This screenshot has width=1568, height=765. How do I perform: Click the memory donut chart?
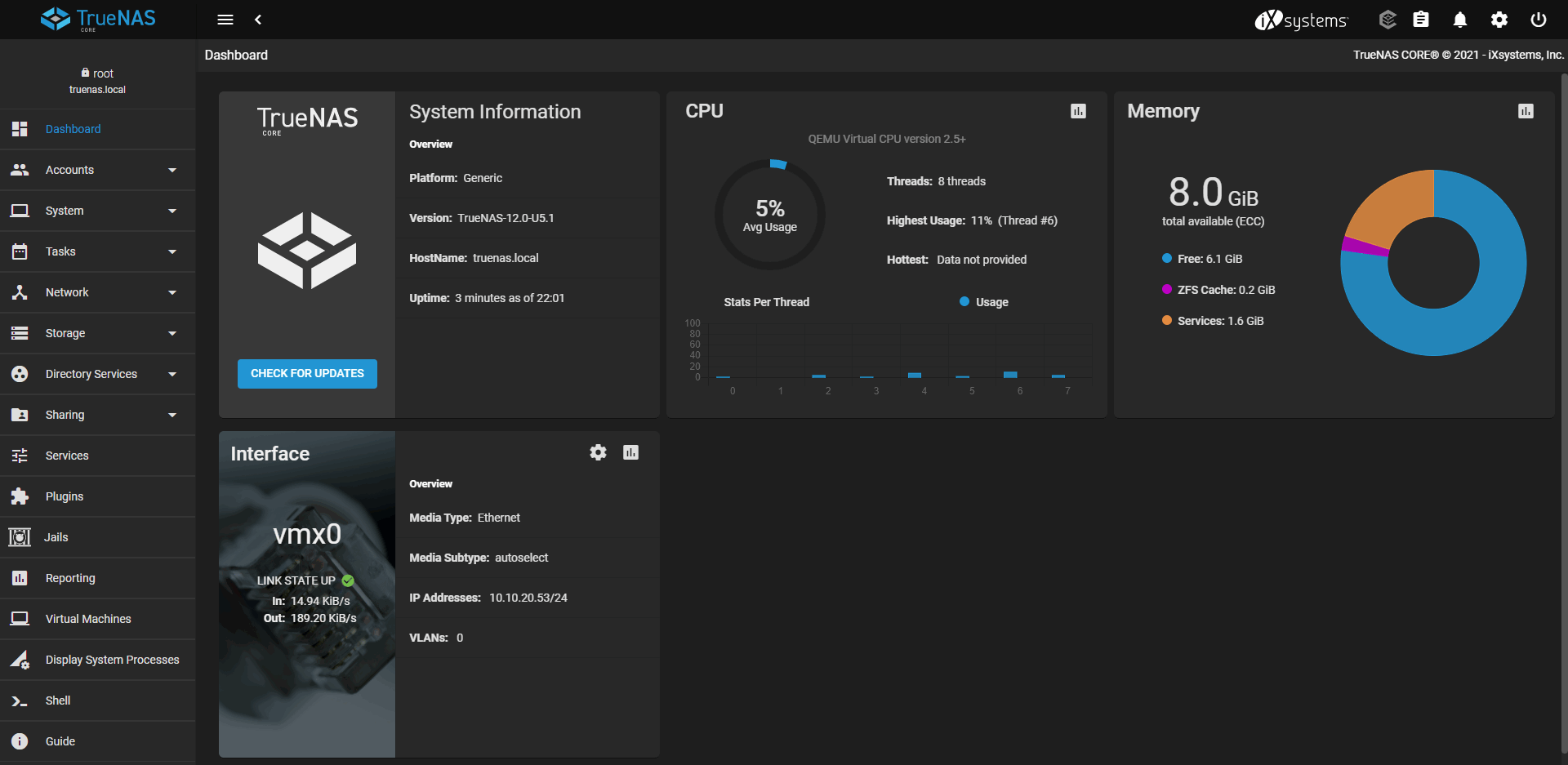1433,263
